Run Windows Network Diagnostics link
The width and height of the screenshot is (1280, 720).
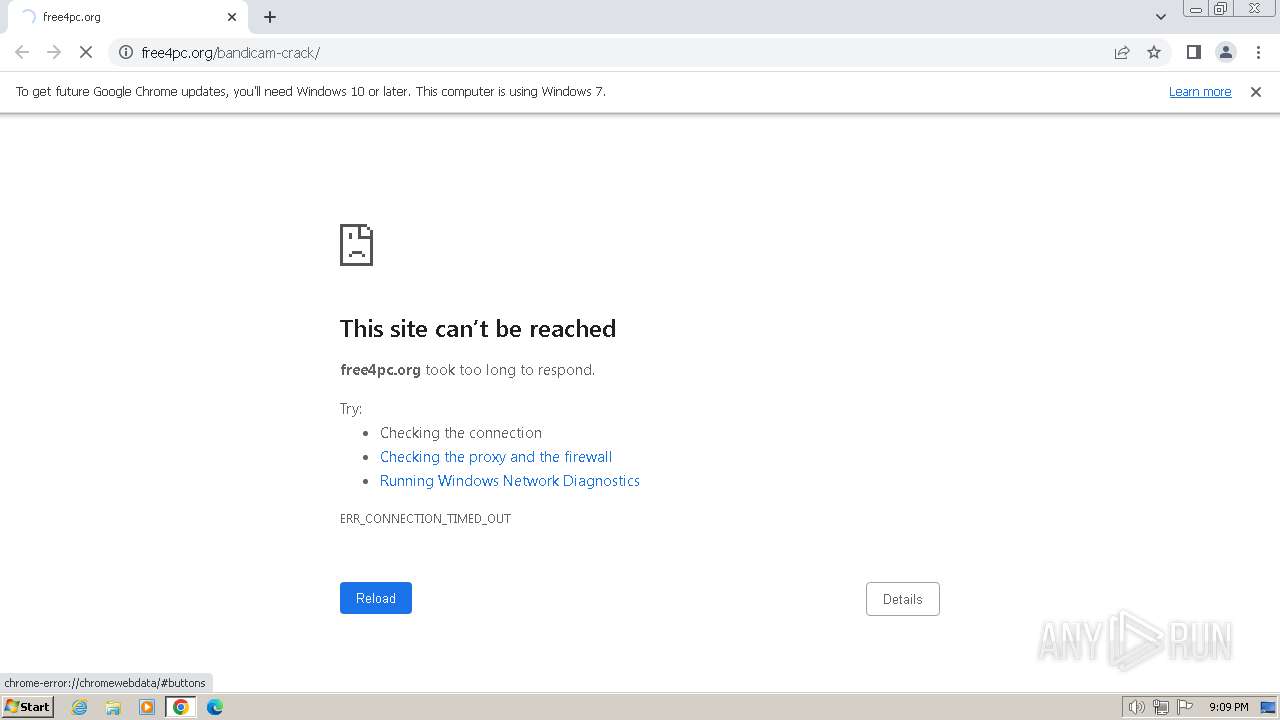point(510,481)
